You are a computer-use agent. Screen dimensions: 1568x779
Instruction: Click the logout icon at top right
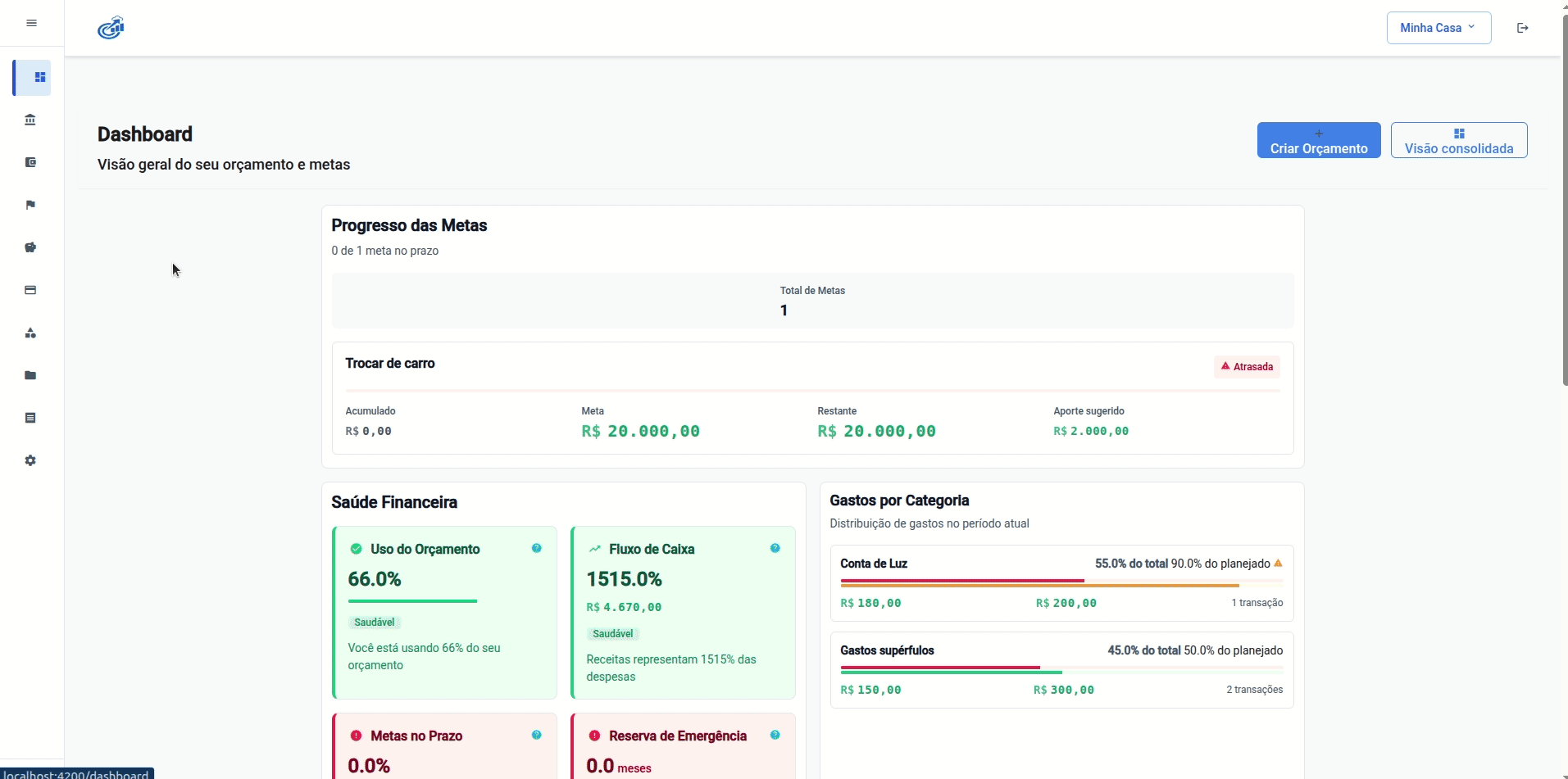click(x=1522, y=27)
